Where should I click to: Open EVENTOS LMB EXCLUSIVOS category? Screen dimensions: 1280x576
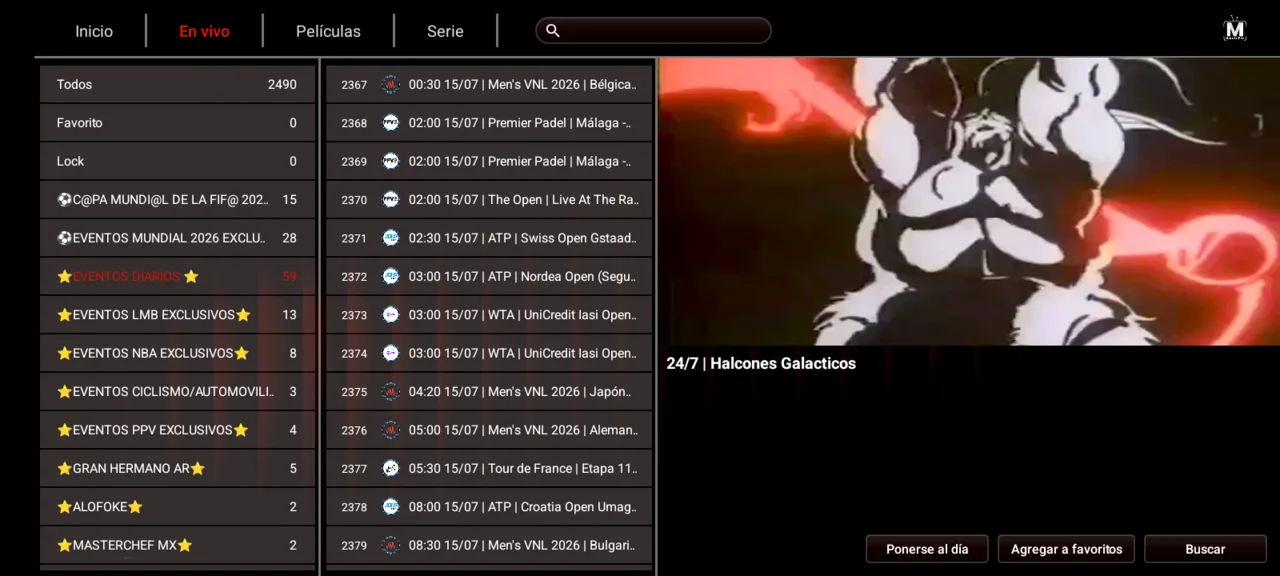177,315
